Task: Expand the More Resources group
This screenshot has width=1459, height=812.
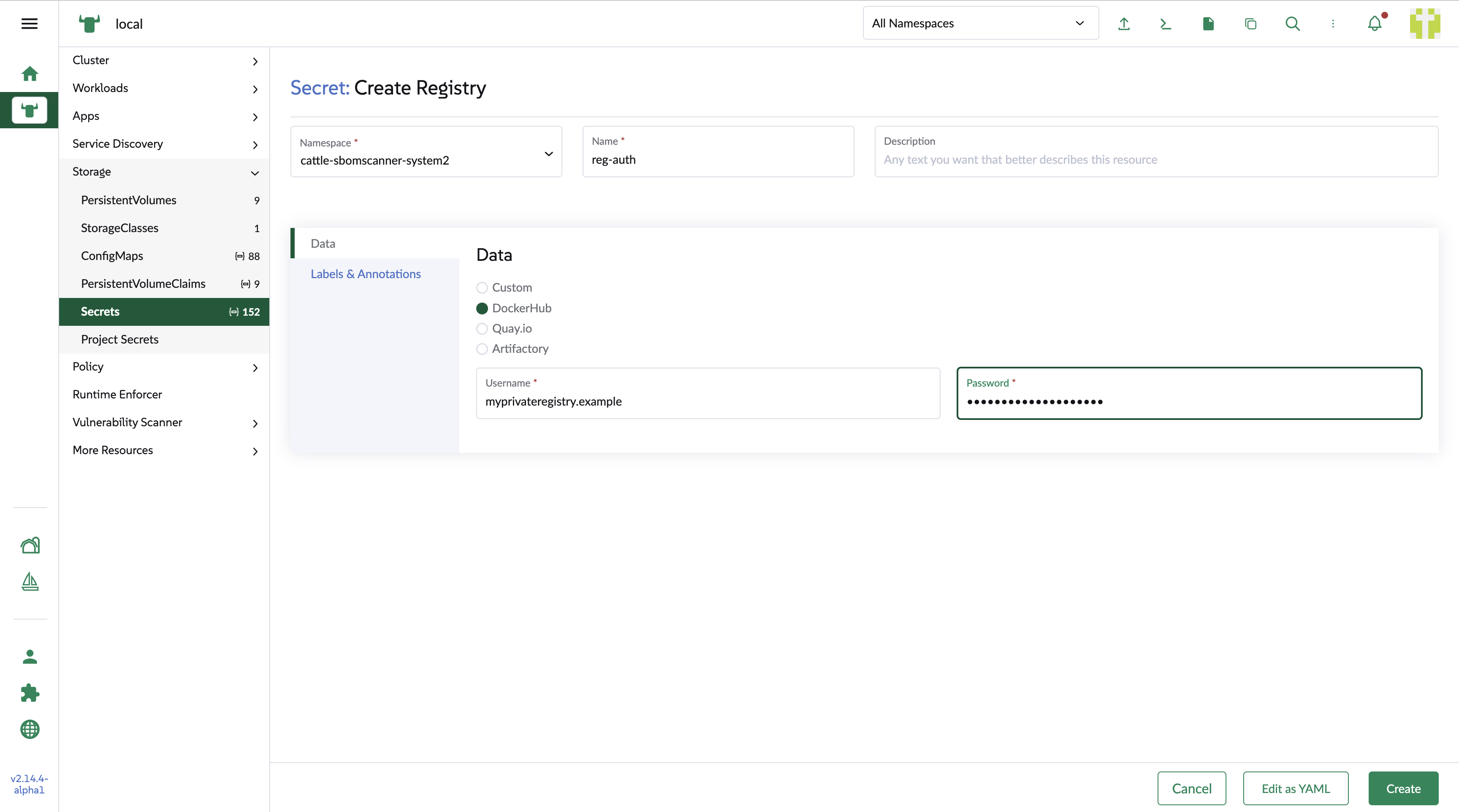Action: [164, 450]
